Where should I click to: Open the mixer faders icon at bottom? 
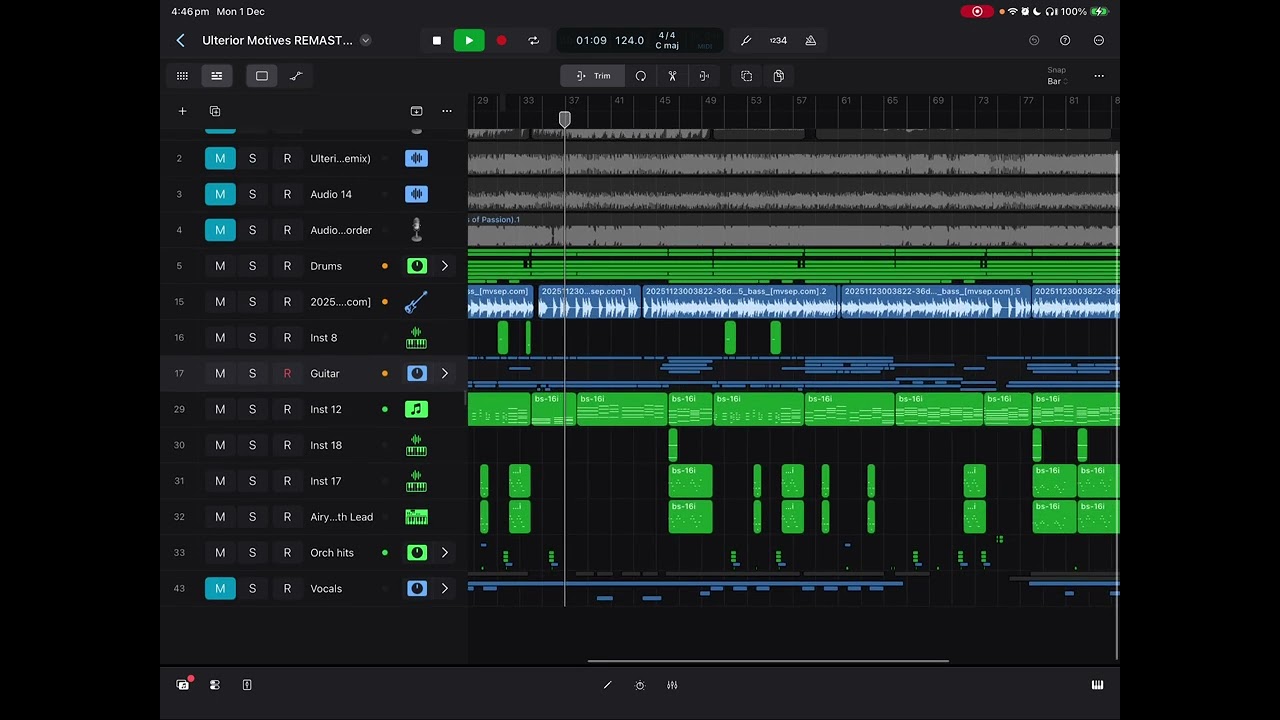672,685
